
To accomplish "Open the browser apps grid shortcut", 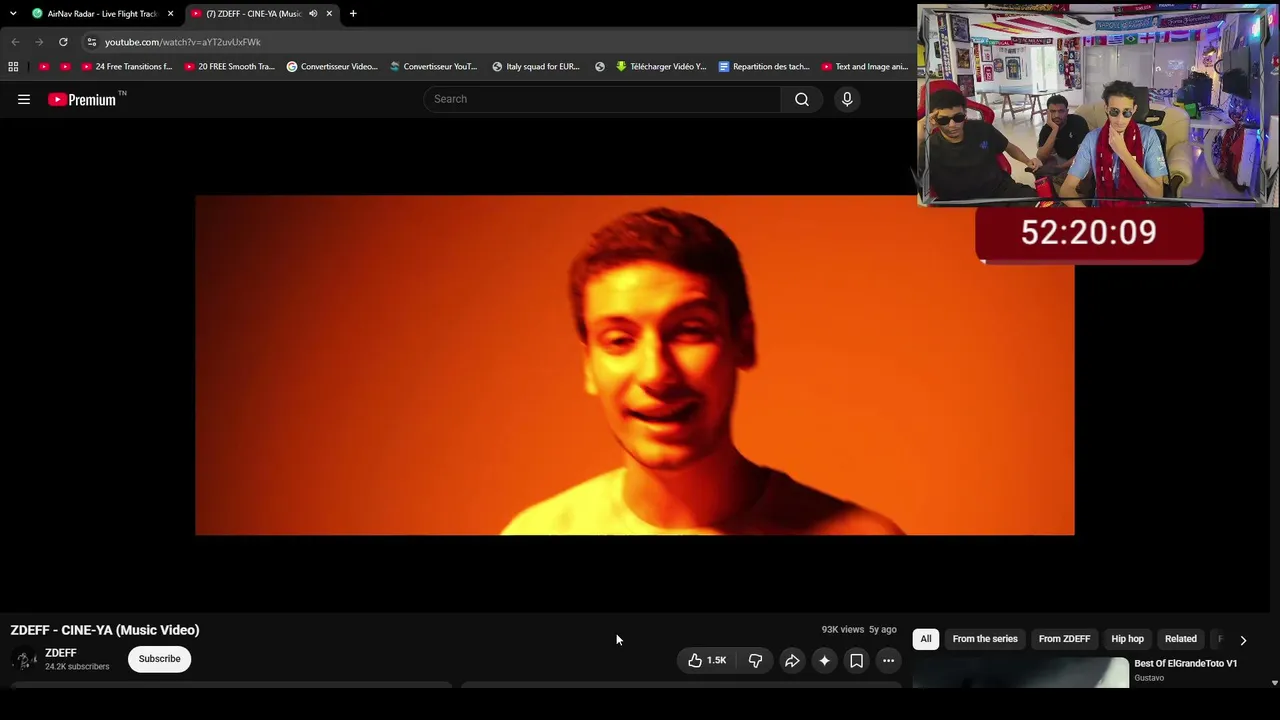I will pos(13,67).
